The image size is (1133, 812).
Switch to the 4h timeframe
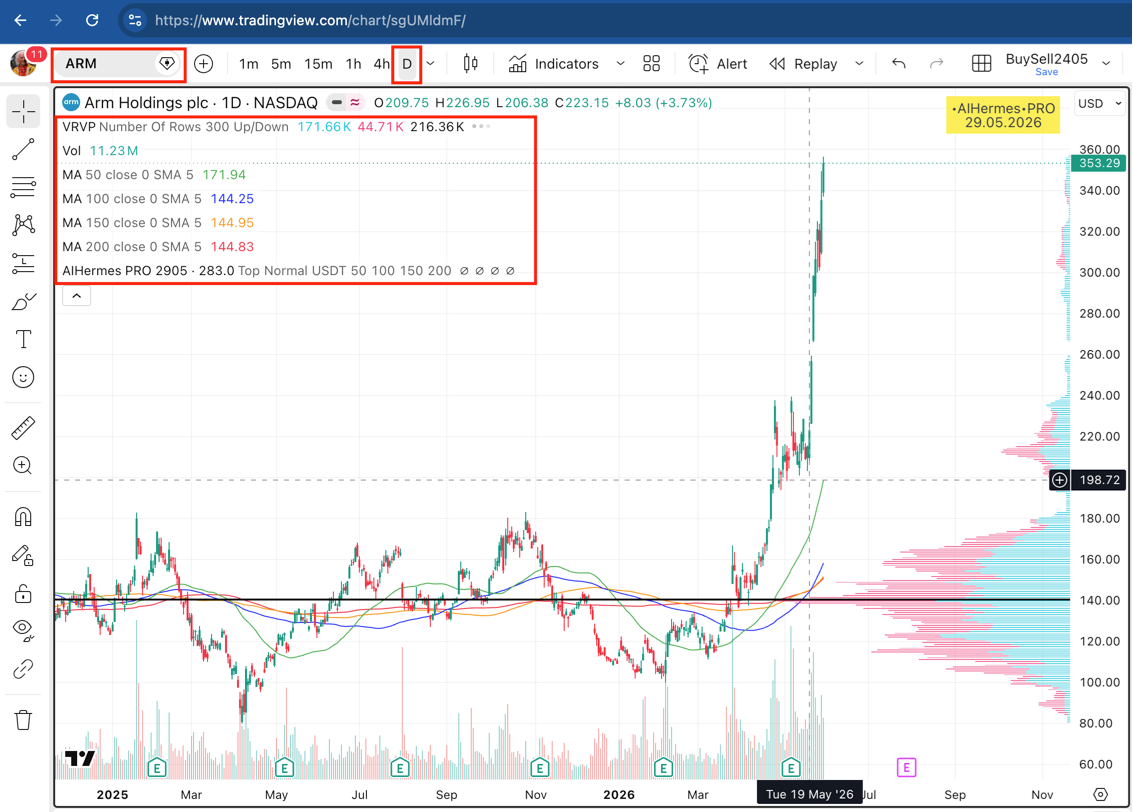pos(381,64)
